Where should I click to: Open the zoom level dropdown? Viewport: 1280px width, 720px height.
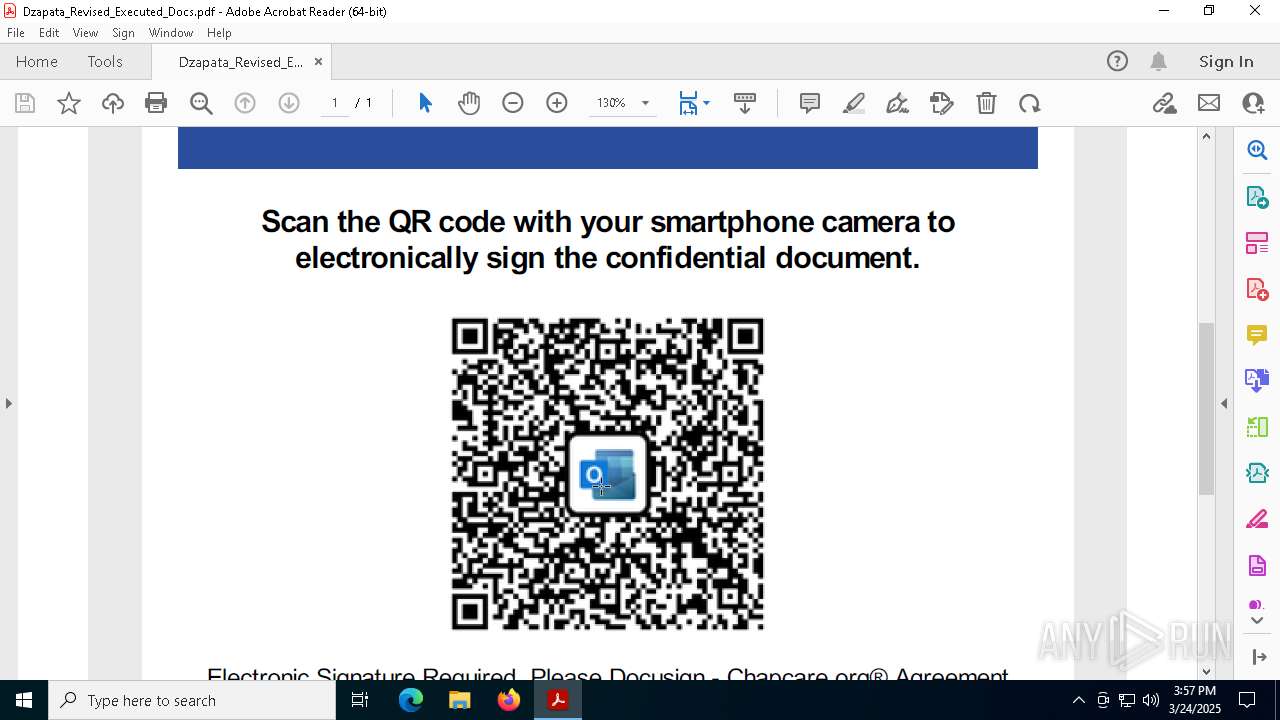645,103
